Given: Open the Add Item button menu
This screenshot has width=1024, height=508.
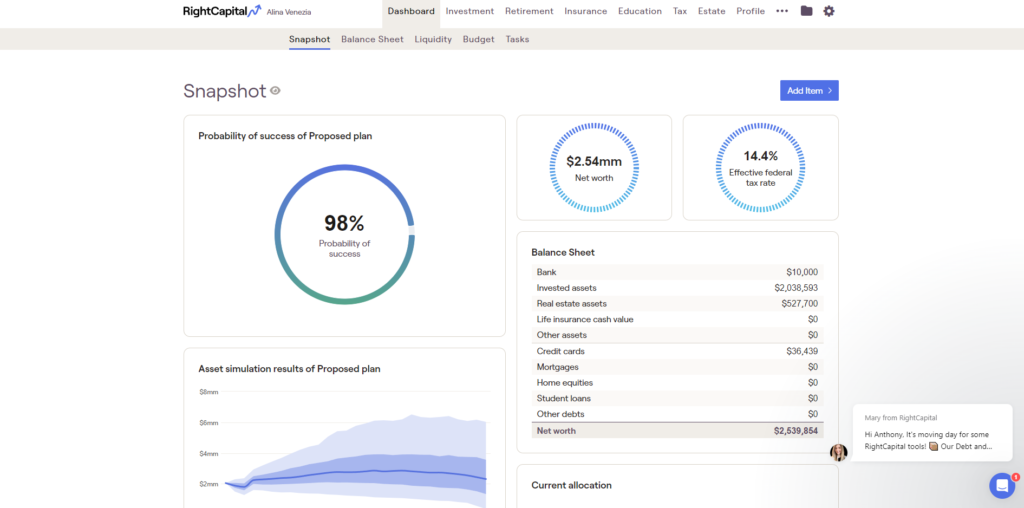Looking at the screenshot, I should [x=809, y=91].
